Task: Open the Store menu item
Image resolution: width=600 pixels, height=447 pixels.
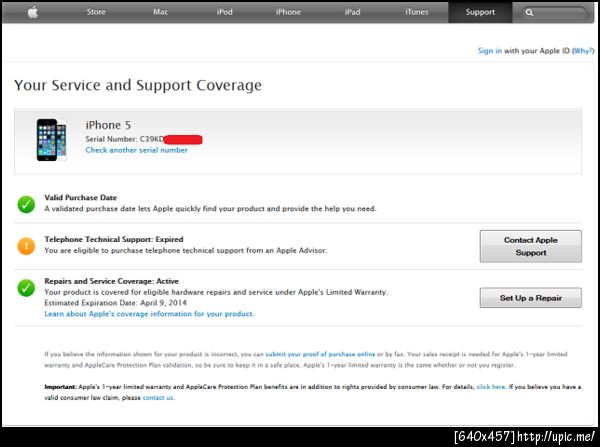Action: coord(96,12)
